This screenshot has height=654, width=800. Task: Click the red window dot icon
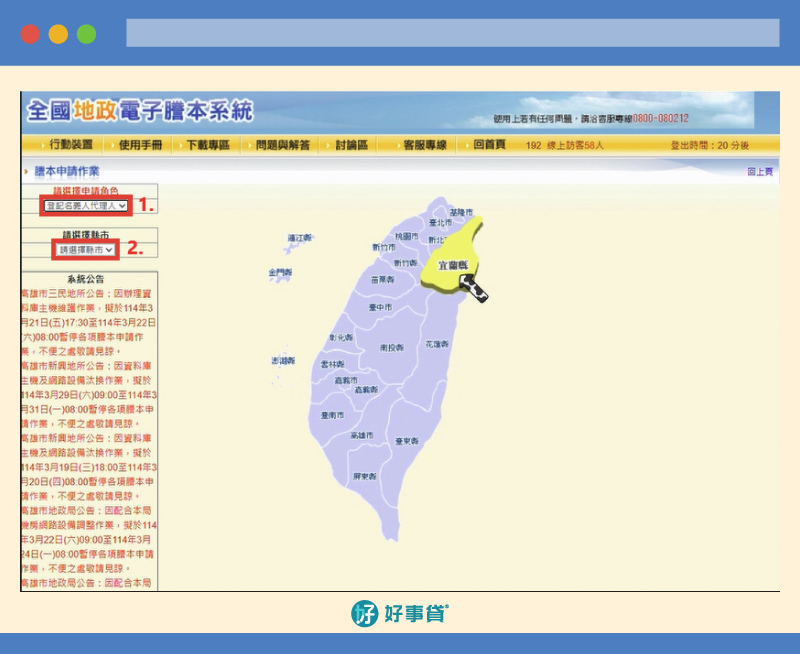click(x=30, y=34)
